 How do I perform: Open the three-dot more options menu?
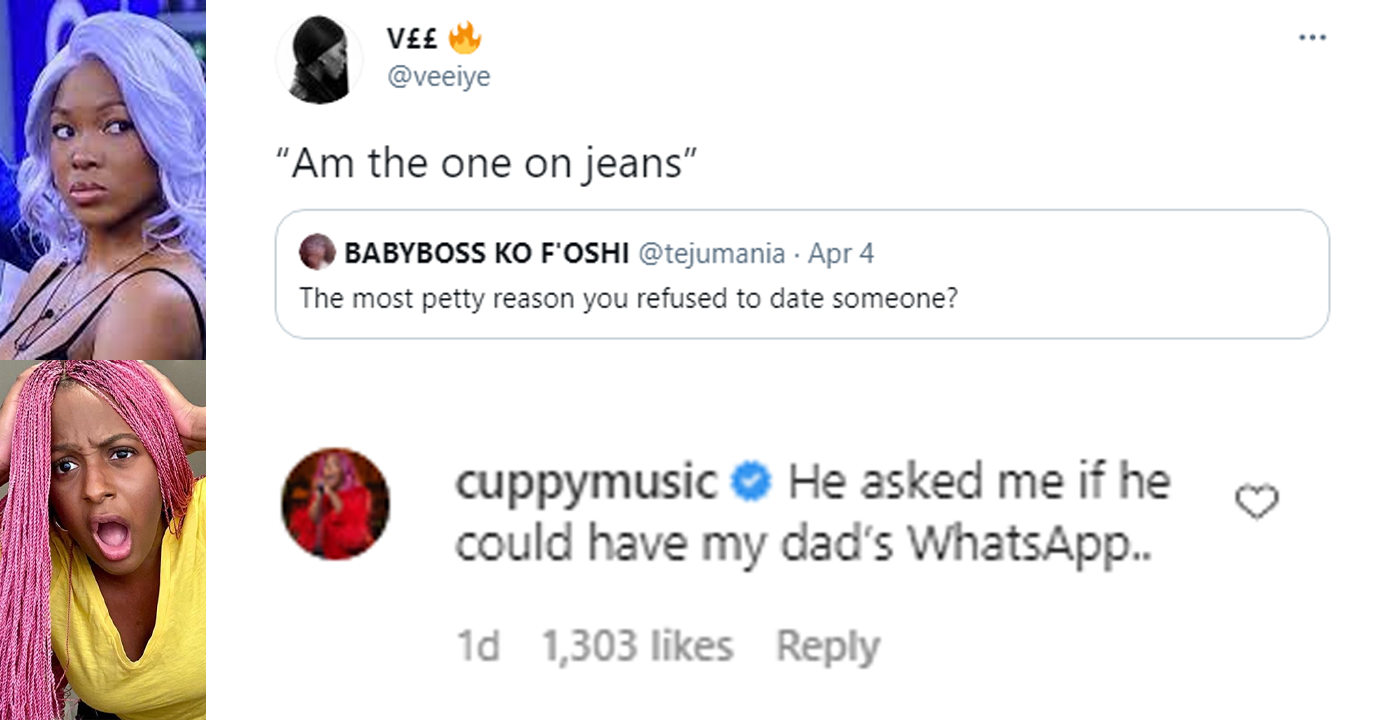(x=1312, y=37)
